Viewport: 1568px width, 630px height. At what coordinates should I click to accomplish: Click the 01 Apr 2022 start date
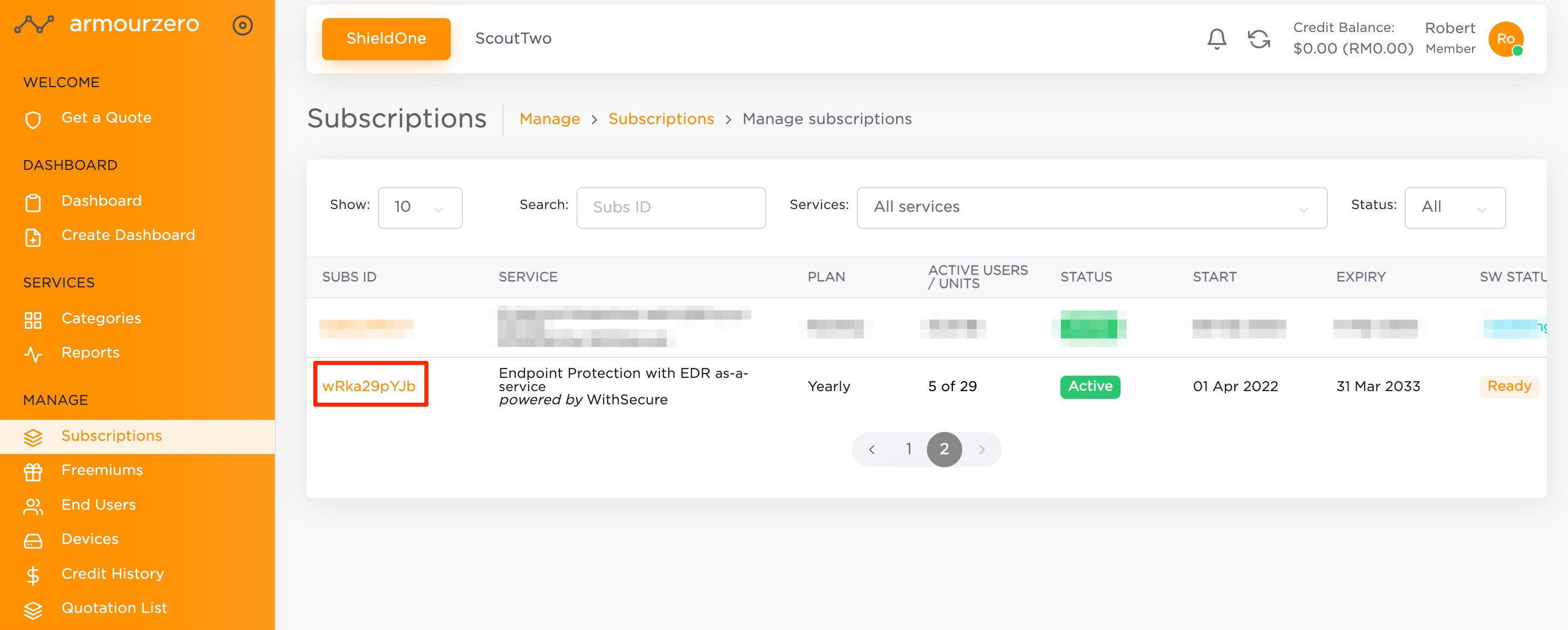(1235, 387)
